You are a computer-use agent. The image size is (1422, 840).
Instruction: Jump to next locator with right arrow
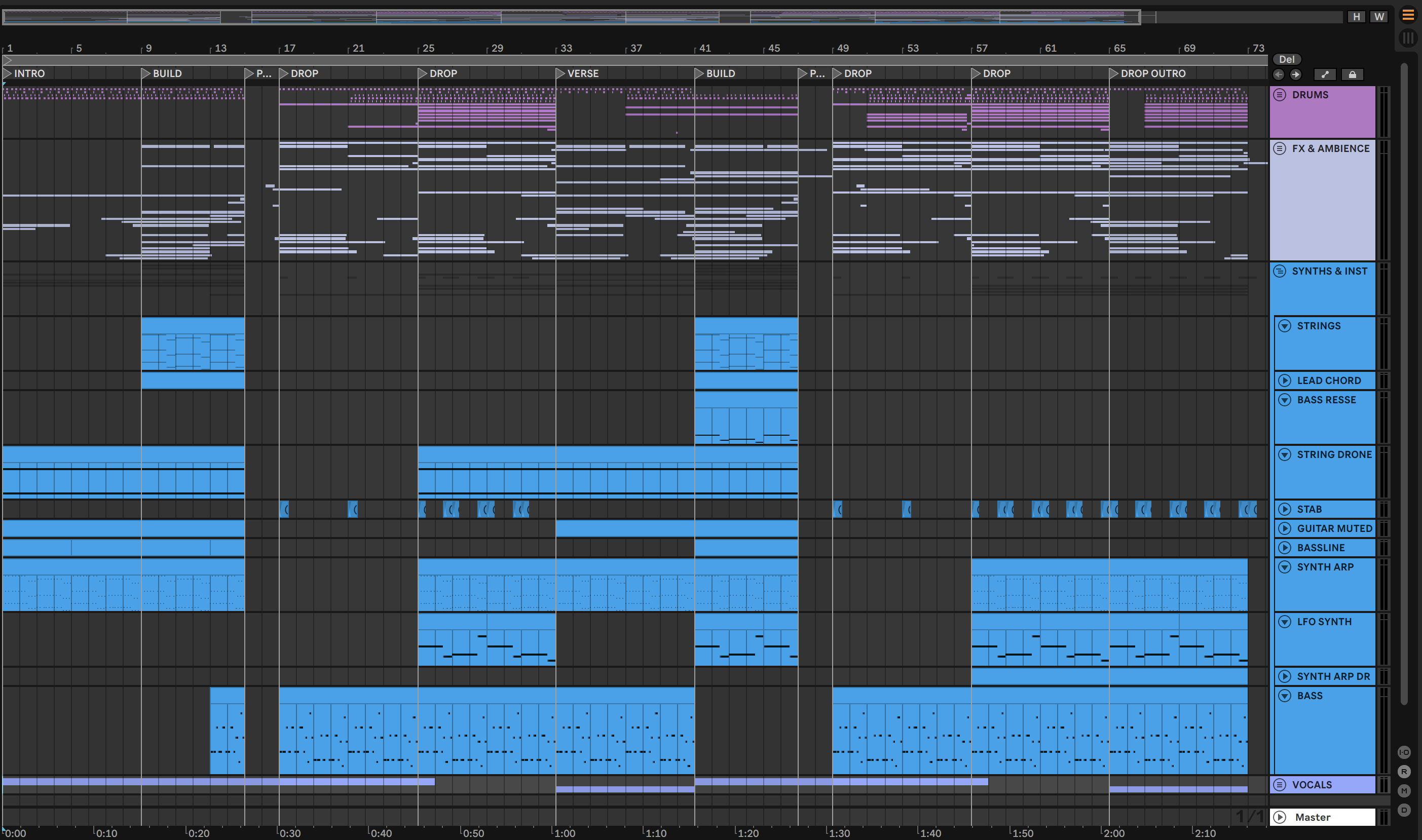1295,74
